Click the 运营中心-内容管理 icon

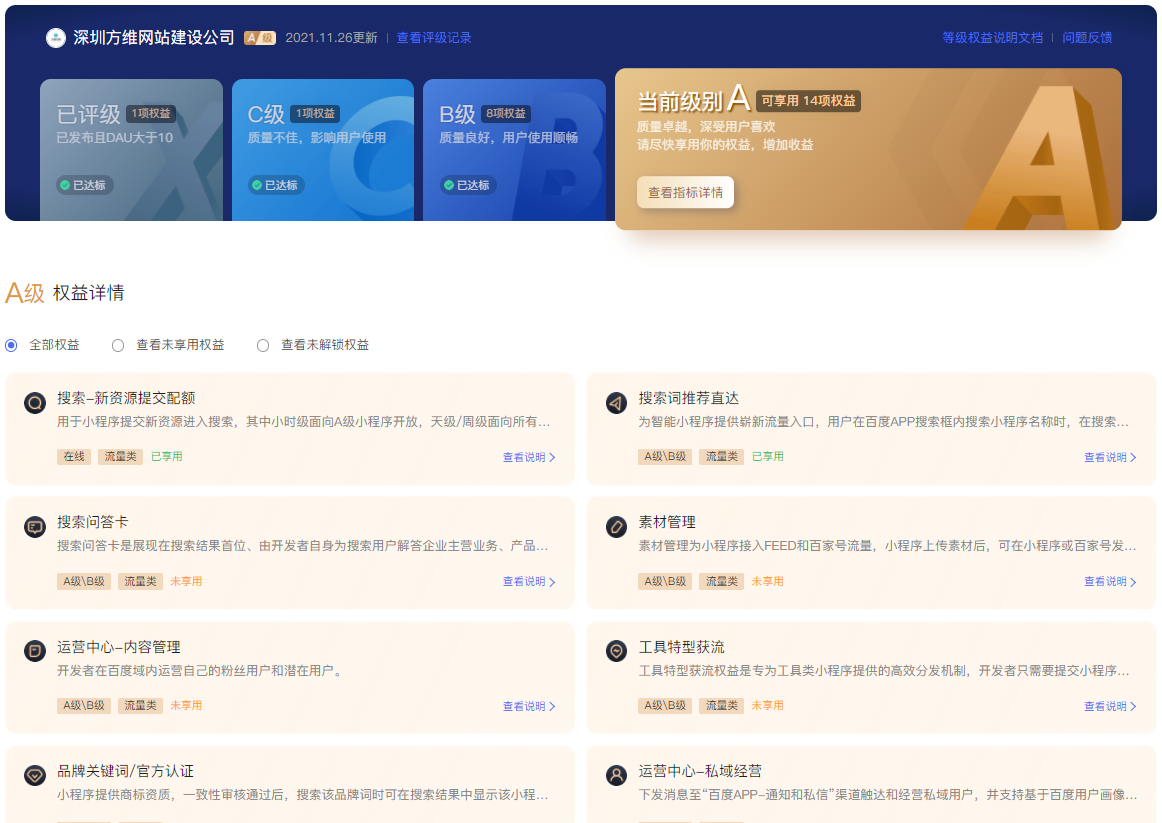pyautogui.click(x=35, y=651)
